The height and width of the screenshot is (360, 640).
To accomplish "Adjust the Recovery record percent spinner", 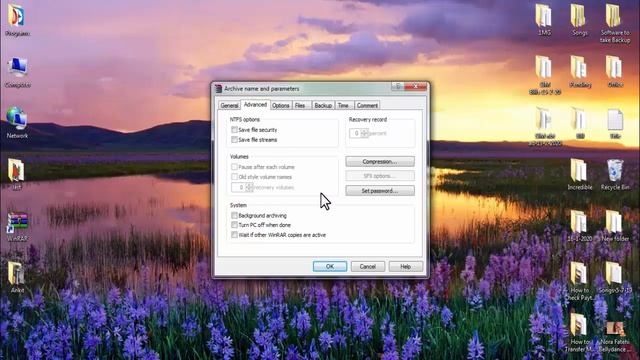I will coord(364,133).
